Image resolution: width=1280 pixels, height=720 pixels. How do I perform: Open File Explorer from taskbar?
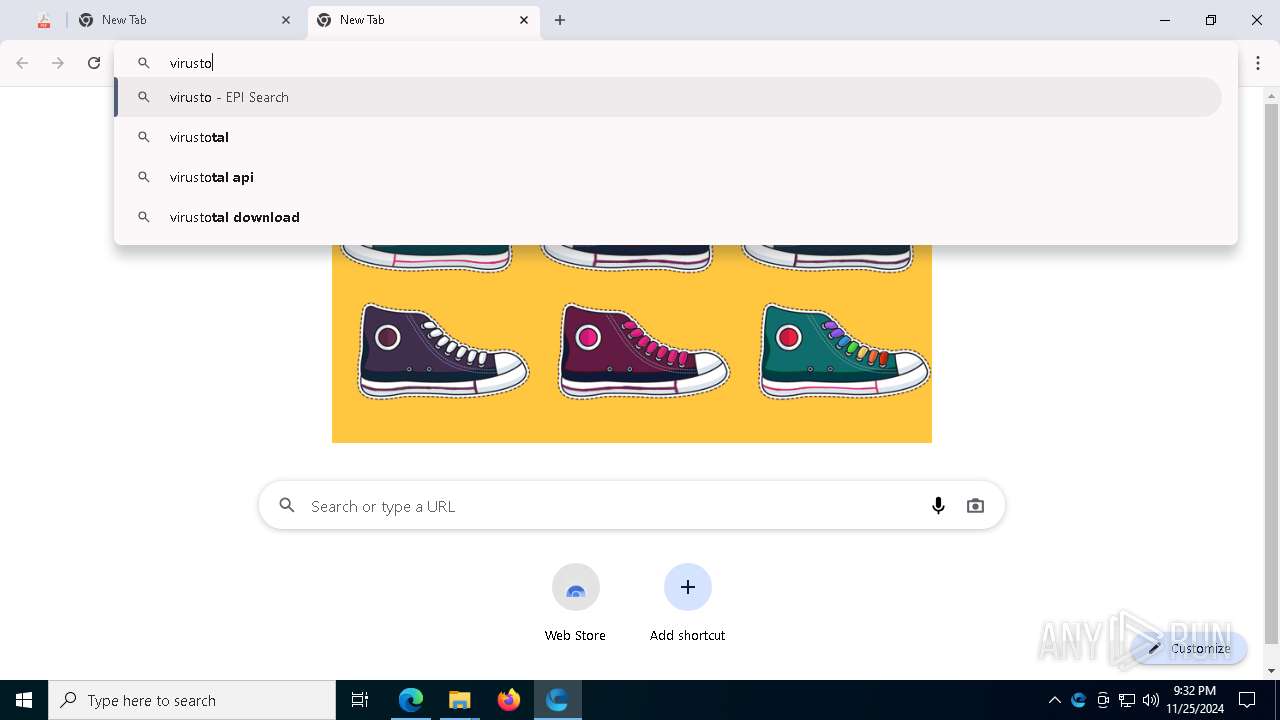click(x=460, y=700)
